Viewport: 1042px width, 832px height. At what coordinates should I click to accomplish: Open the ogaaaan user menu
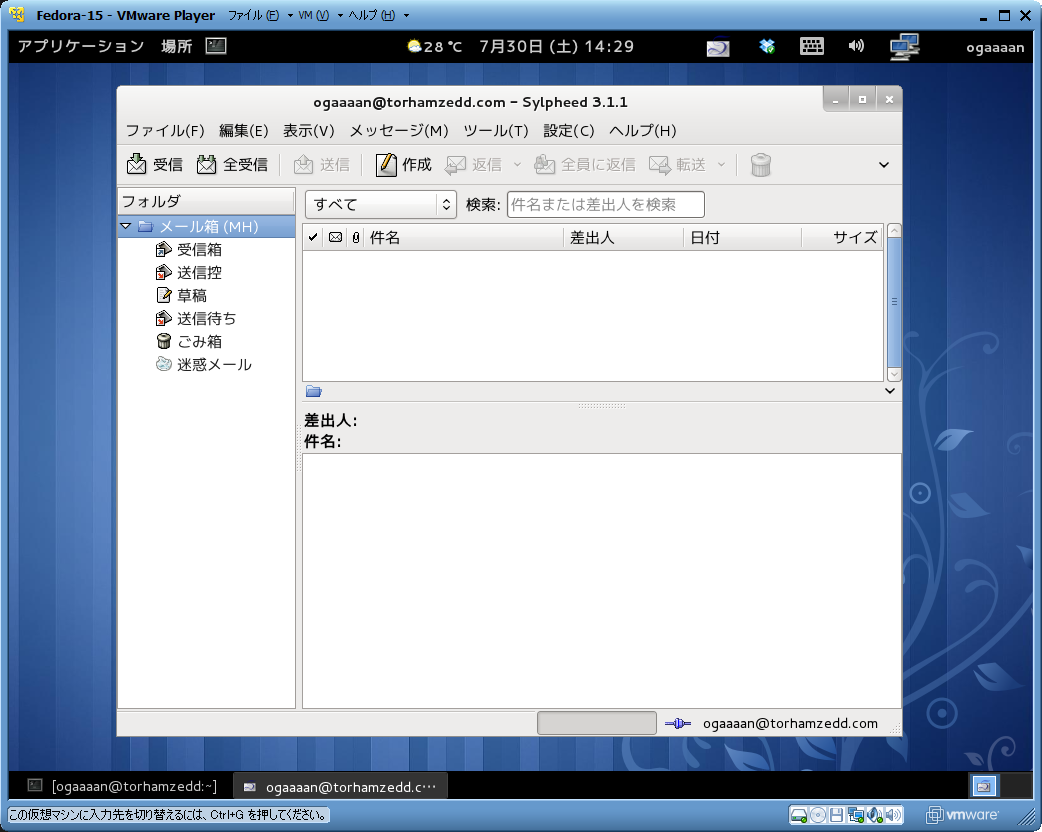pyautogui.click(x=995, y=47)
